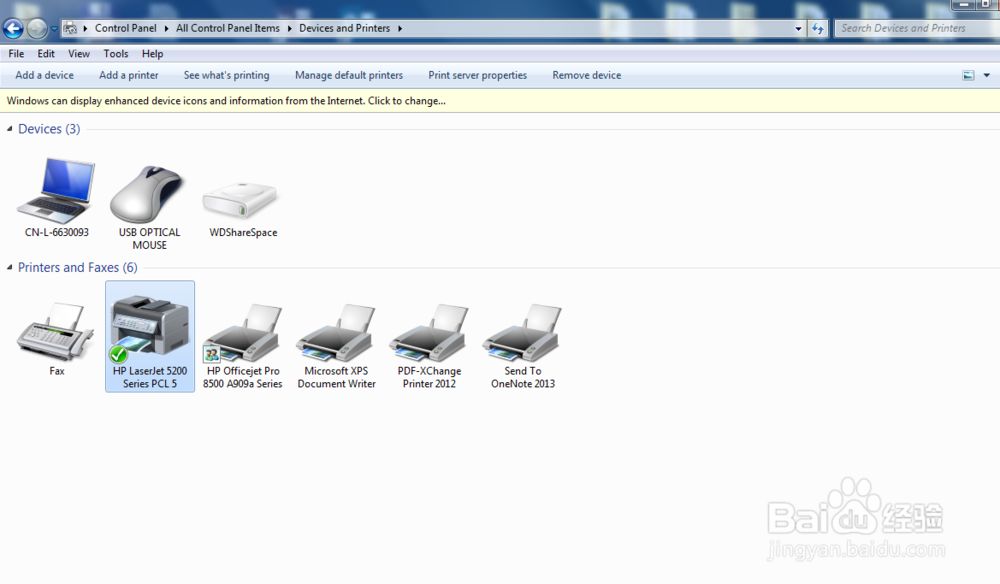Click Print server properties
Image resolution: width=1000 pixels, height=584 pixels.
tap(478, 75)
